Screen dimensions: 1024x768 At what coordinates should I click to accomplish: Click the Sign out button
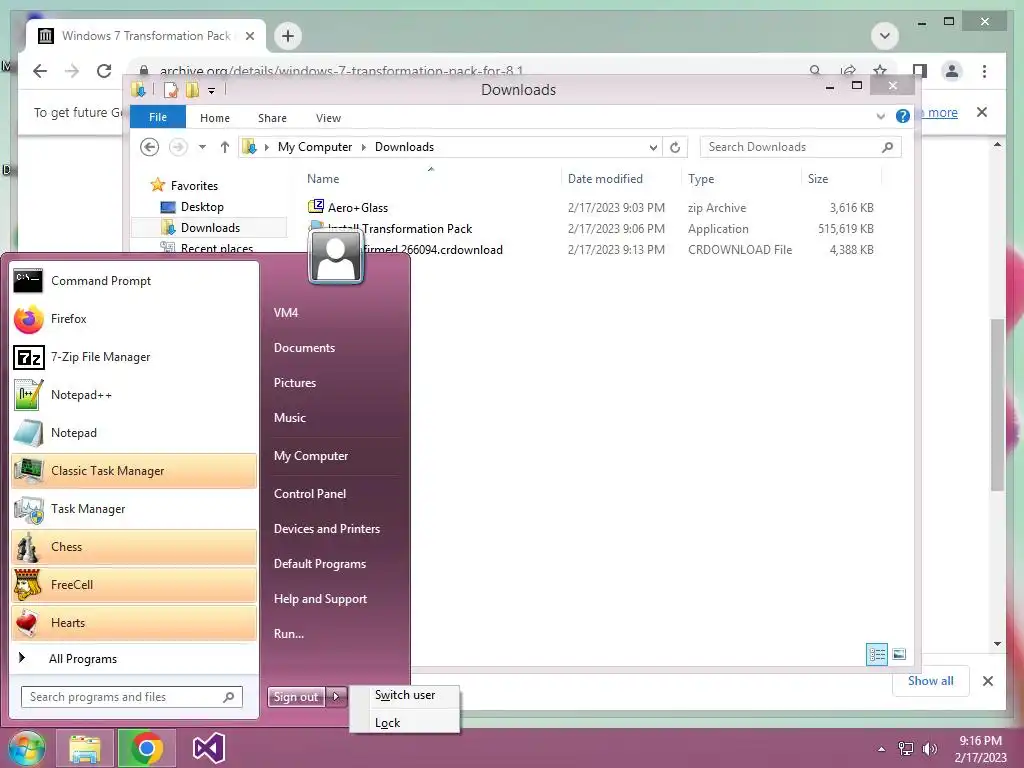pyautogui.click(x=296, y=697)
